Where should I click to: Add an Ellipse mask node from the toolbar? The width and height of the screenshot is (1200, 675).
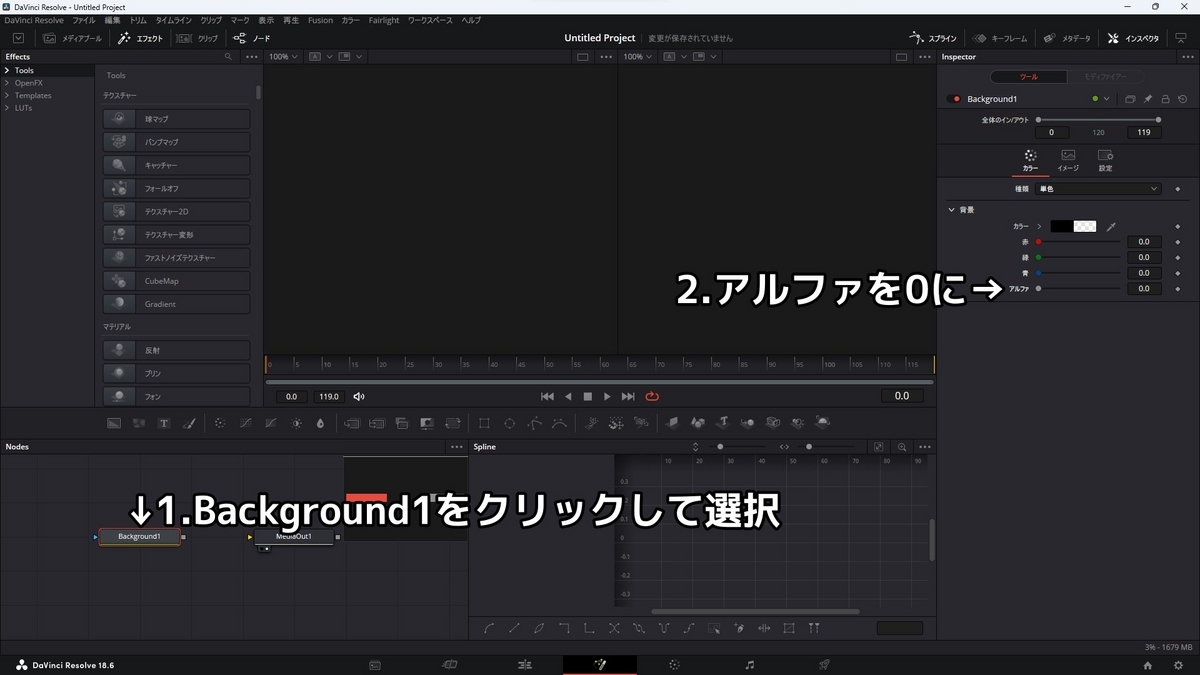point(508,422)
